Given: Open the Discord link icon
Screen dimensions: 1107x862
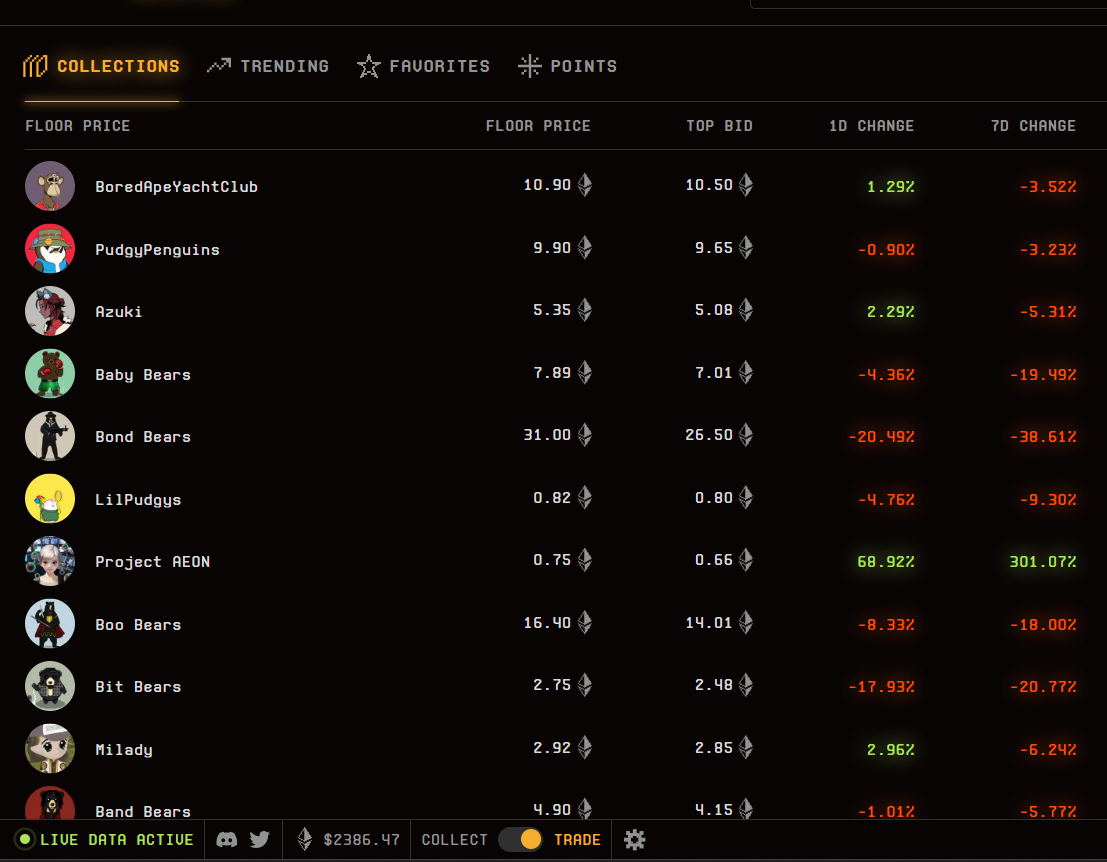Looking at the screenshot, I should point(227,839).
